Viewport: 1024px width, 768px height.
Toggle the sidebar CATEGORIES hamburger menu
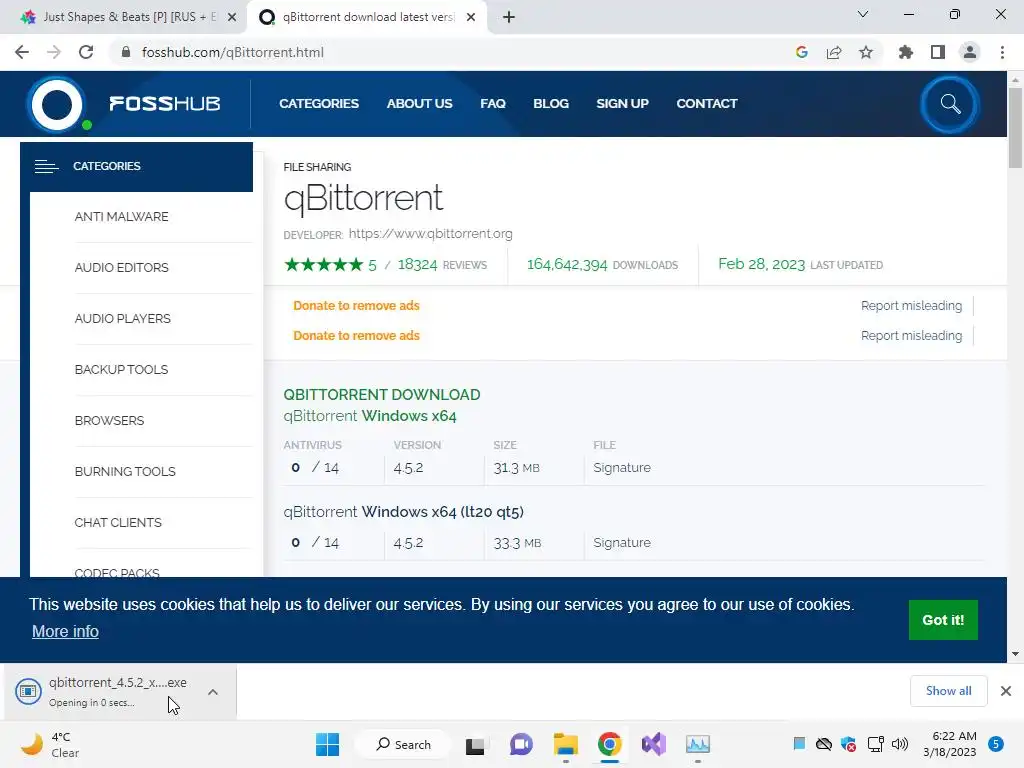tap(46, 167)
